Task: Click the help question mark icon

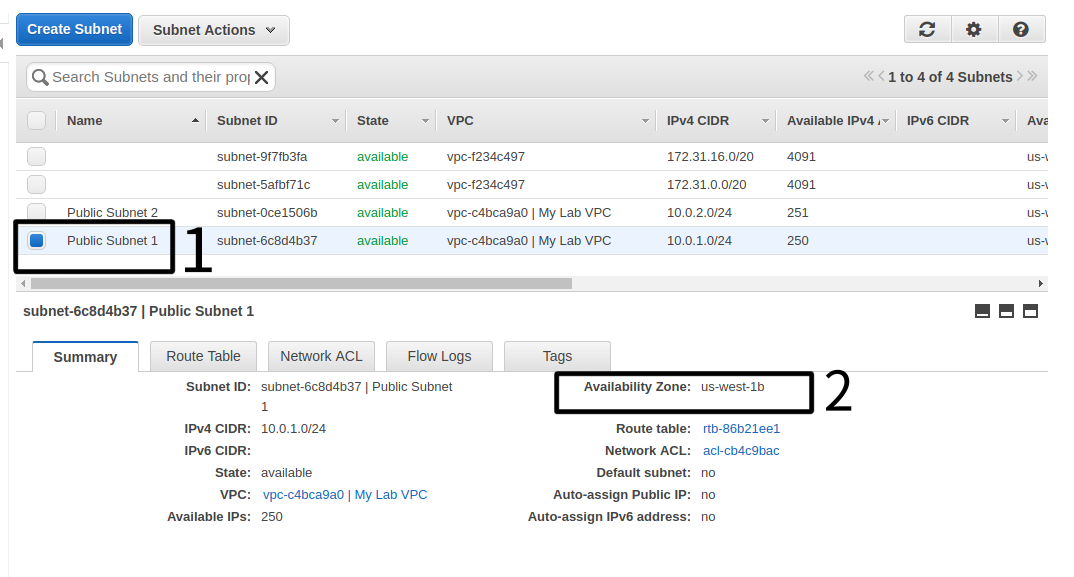Action: coord(1021,30)
